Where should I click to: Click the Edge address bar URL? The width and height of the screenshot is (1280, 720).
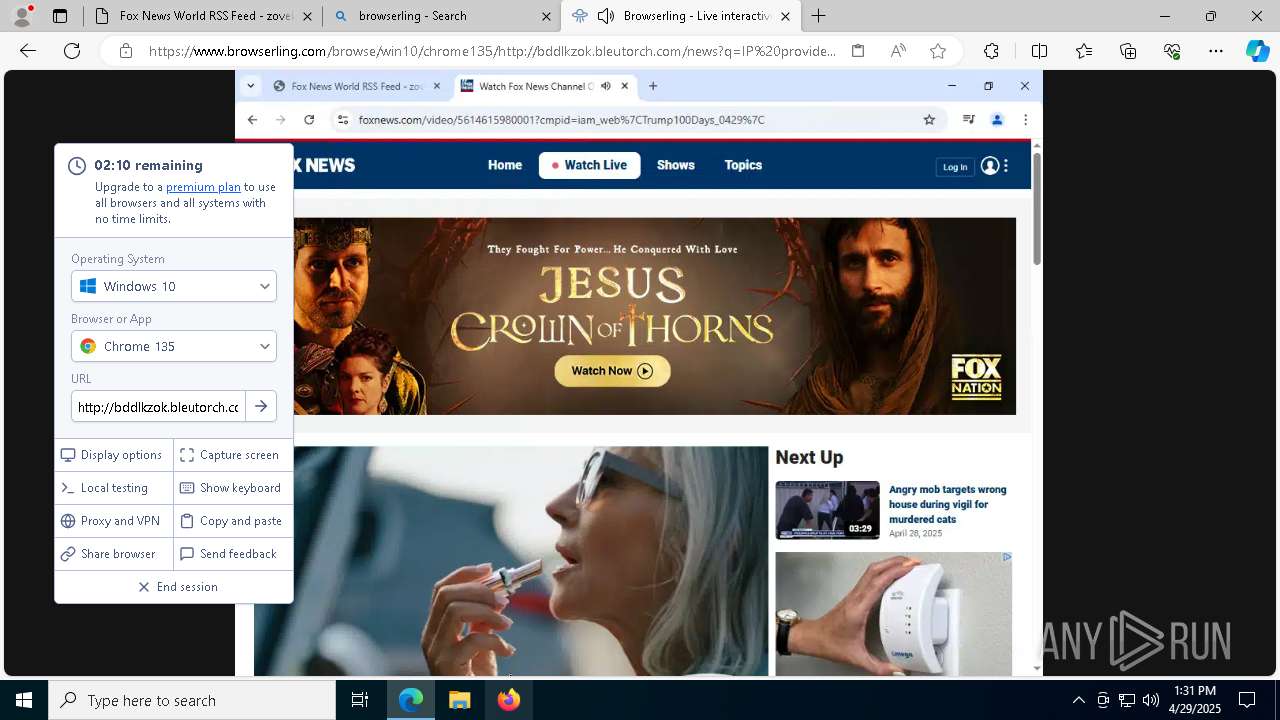click(492, 51)
